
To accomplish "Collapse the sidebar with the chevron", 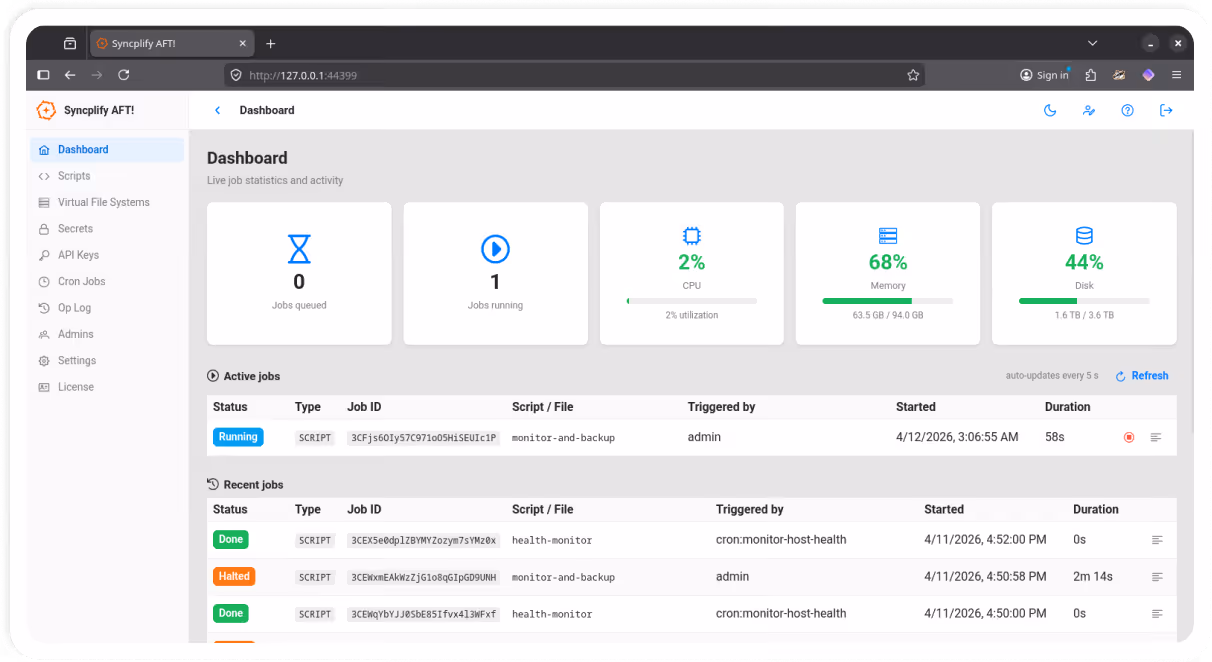I will point(218,110).
